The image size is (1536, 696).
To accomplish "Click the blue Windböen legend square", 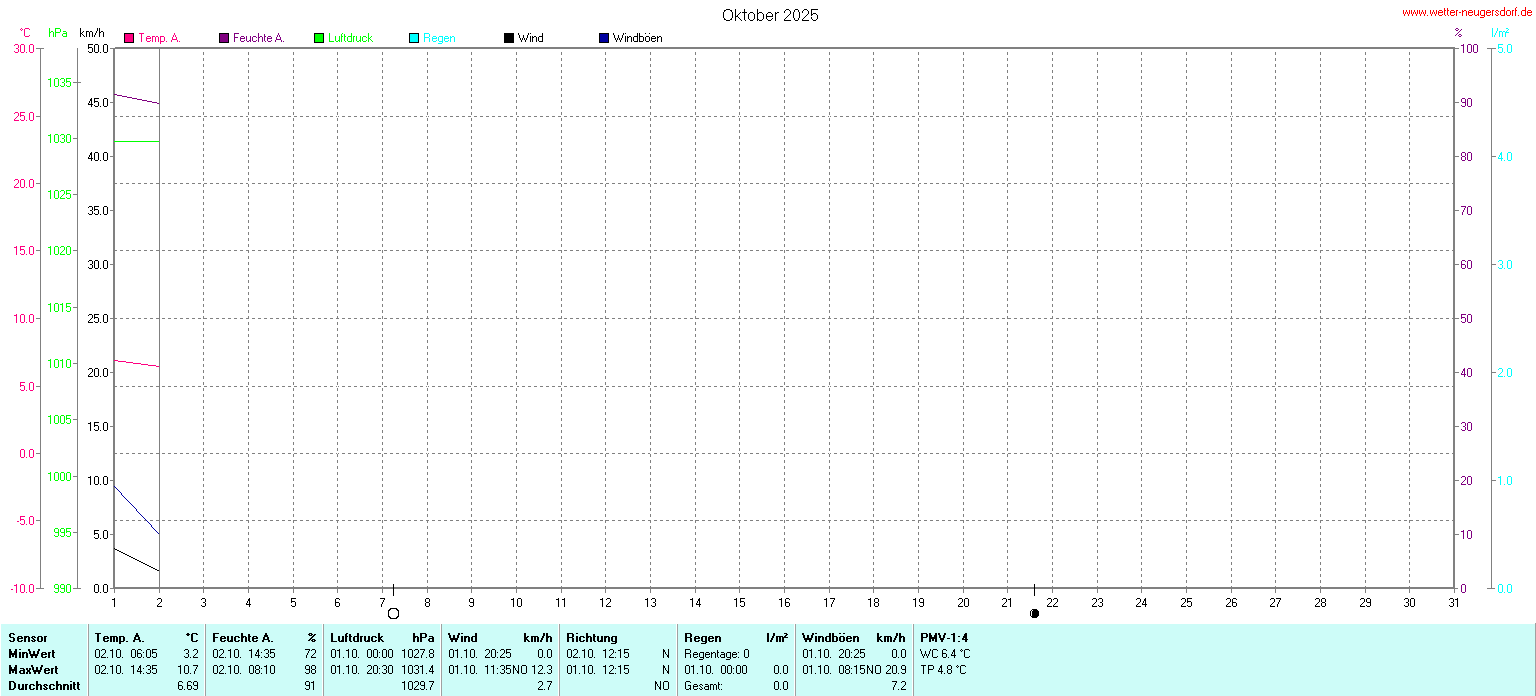I will tap(604, 38).
